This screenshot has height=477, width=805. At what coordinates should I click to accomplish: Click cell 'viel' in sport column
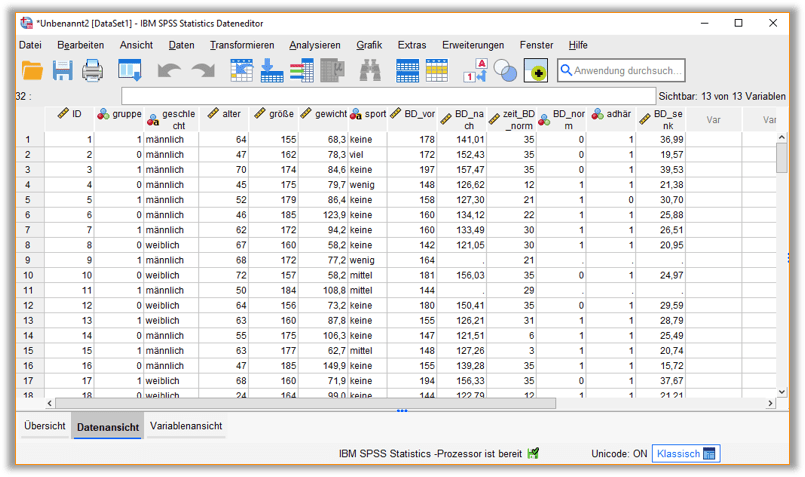tap(368, 154)
